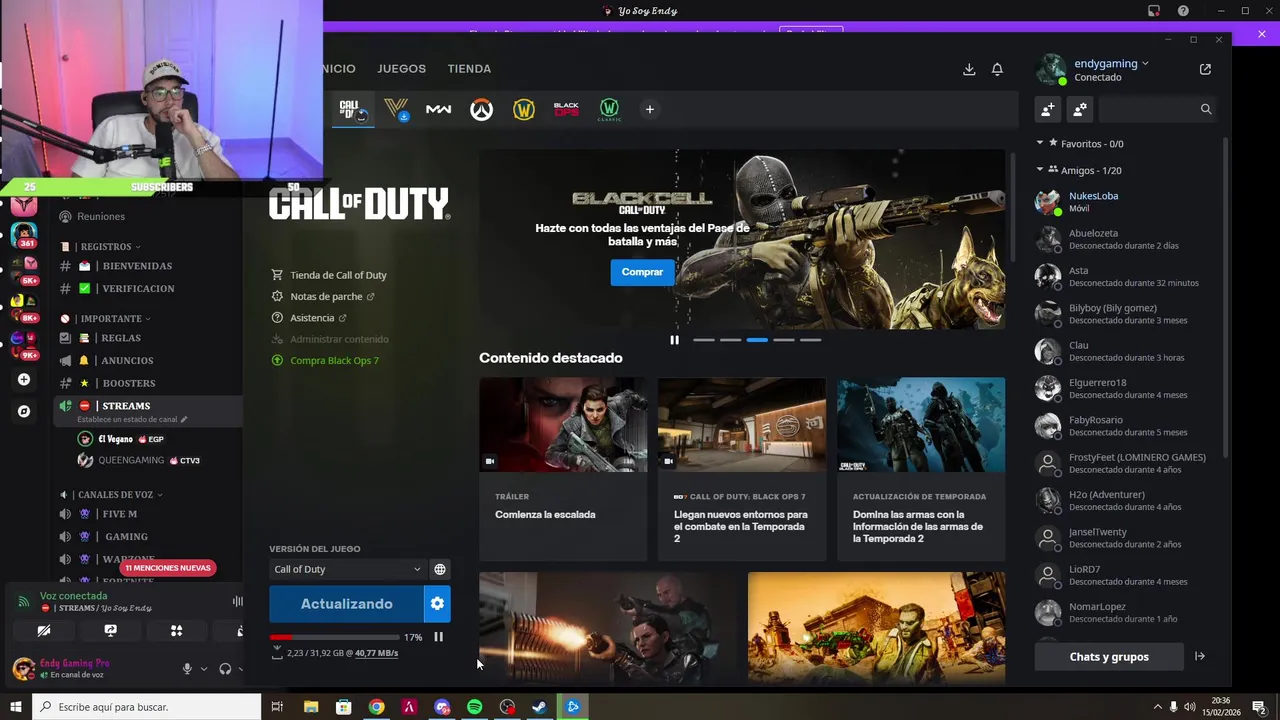Viewport: 1280px width, 720px height.
Task: Pause the Call of Duty download
Action: pyautogui.click(x=438, y=637)
